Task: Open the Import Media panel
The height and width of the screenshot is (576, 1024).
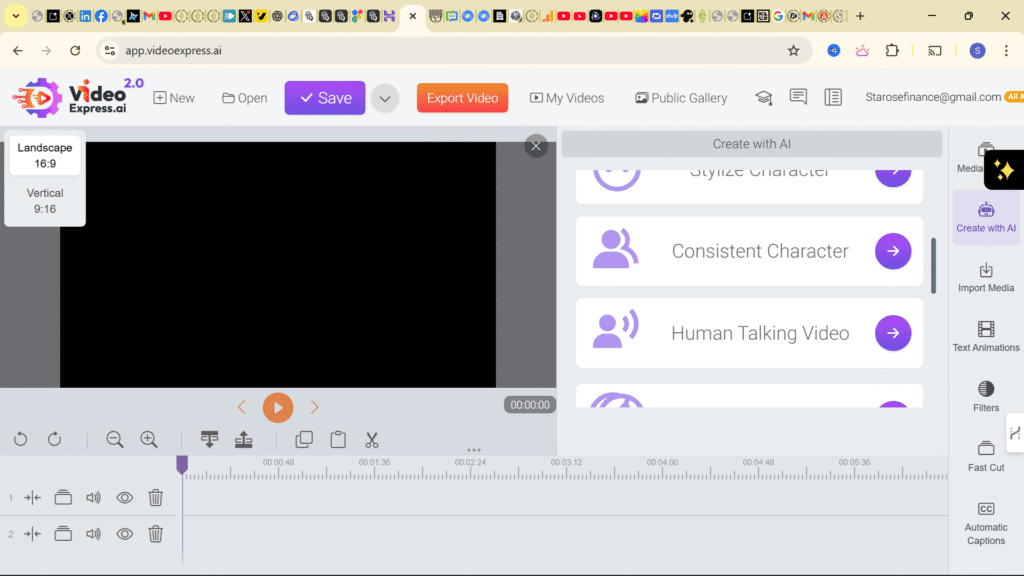Action: click(985, 278)
